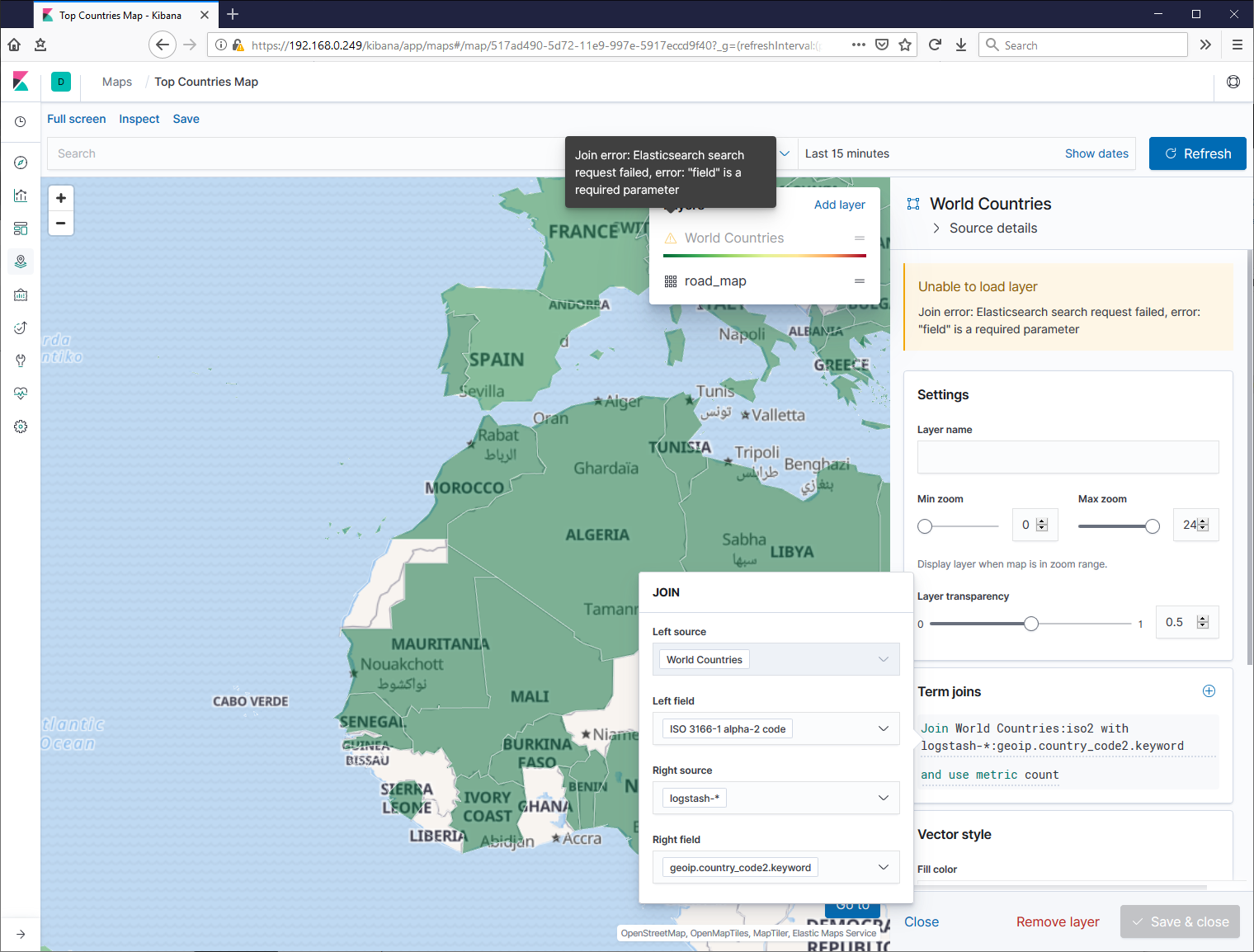The image size is (1254, 952).
Task: Go back in browser history
Action: 163,45
